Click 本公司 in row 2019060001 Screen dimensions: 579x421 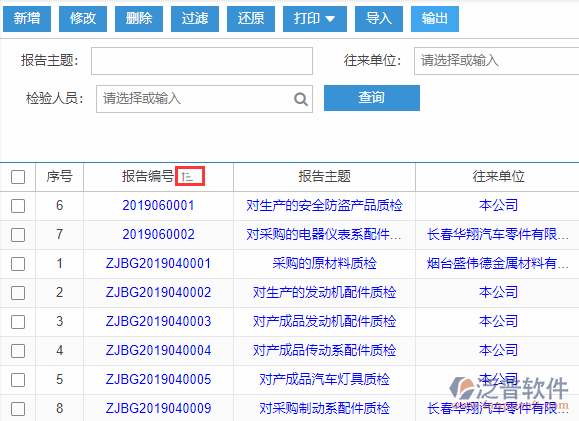[499, 205]
